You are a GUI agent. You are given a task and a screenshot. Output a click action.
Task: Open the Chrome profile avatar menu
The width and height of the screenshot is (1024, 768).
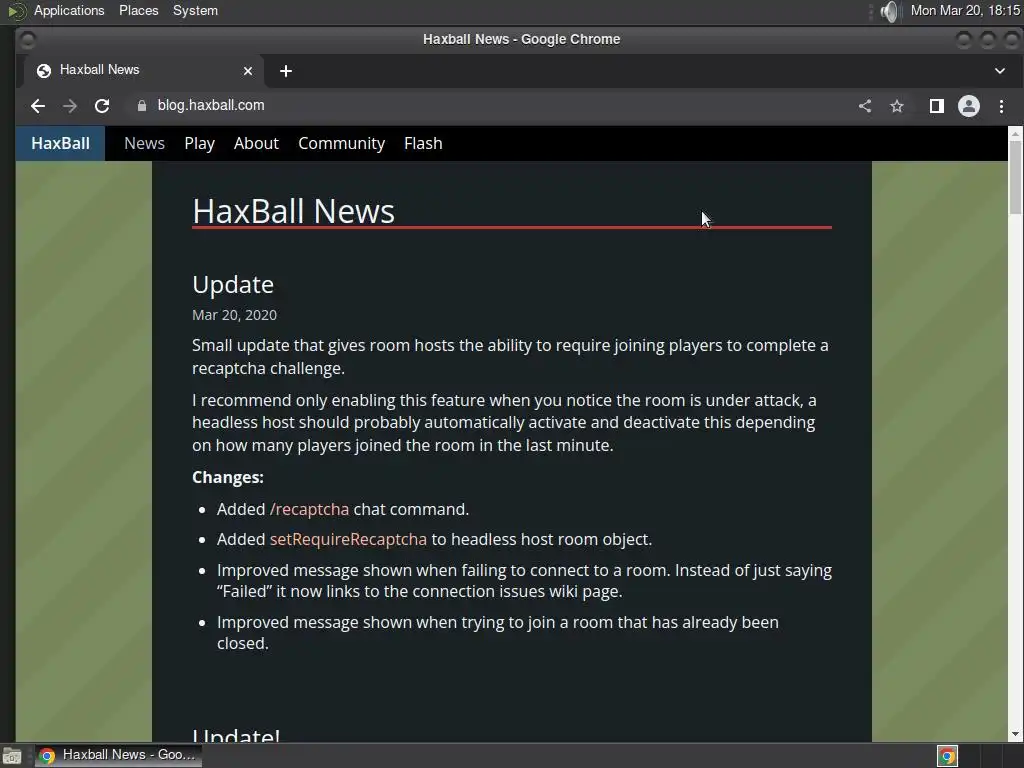968,106
